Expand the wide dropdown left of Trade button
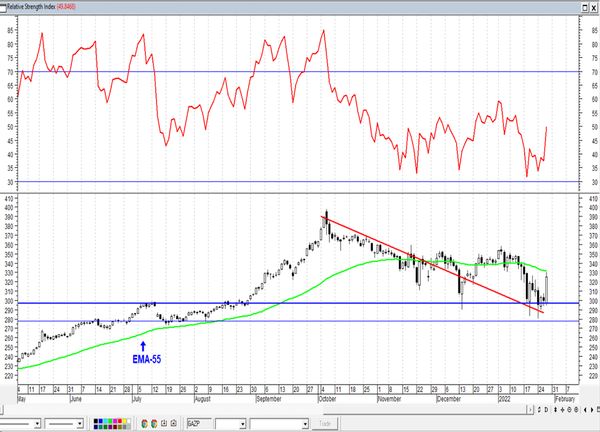 coord(306,423)
